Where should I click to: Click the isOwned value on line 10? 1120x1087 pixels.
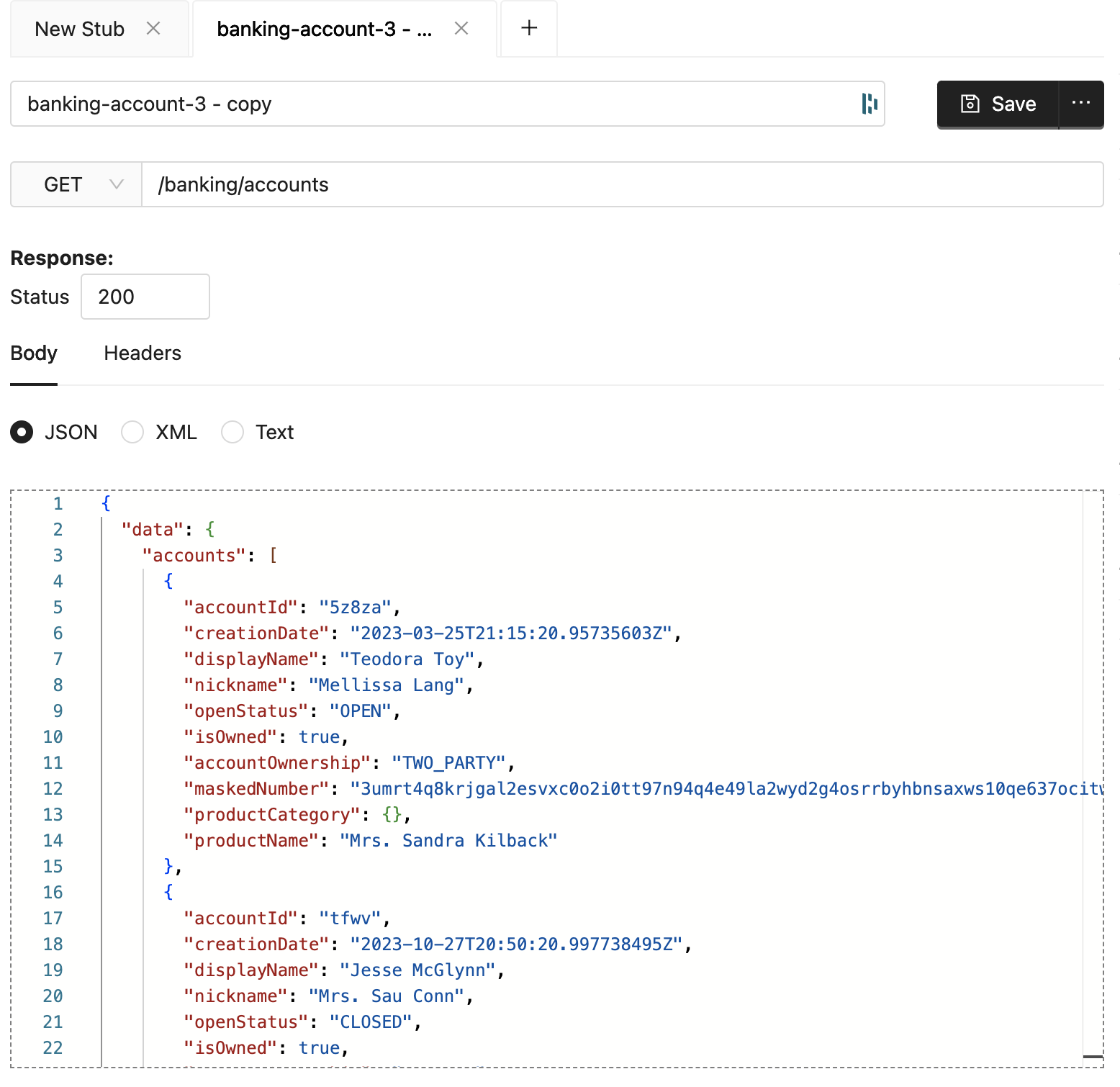319,736
